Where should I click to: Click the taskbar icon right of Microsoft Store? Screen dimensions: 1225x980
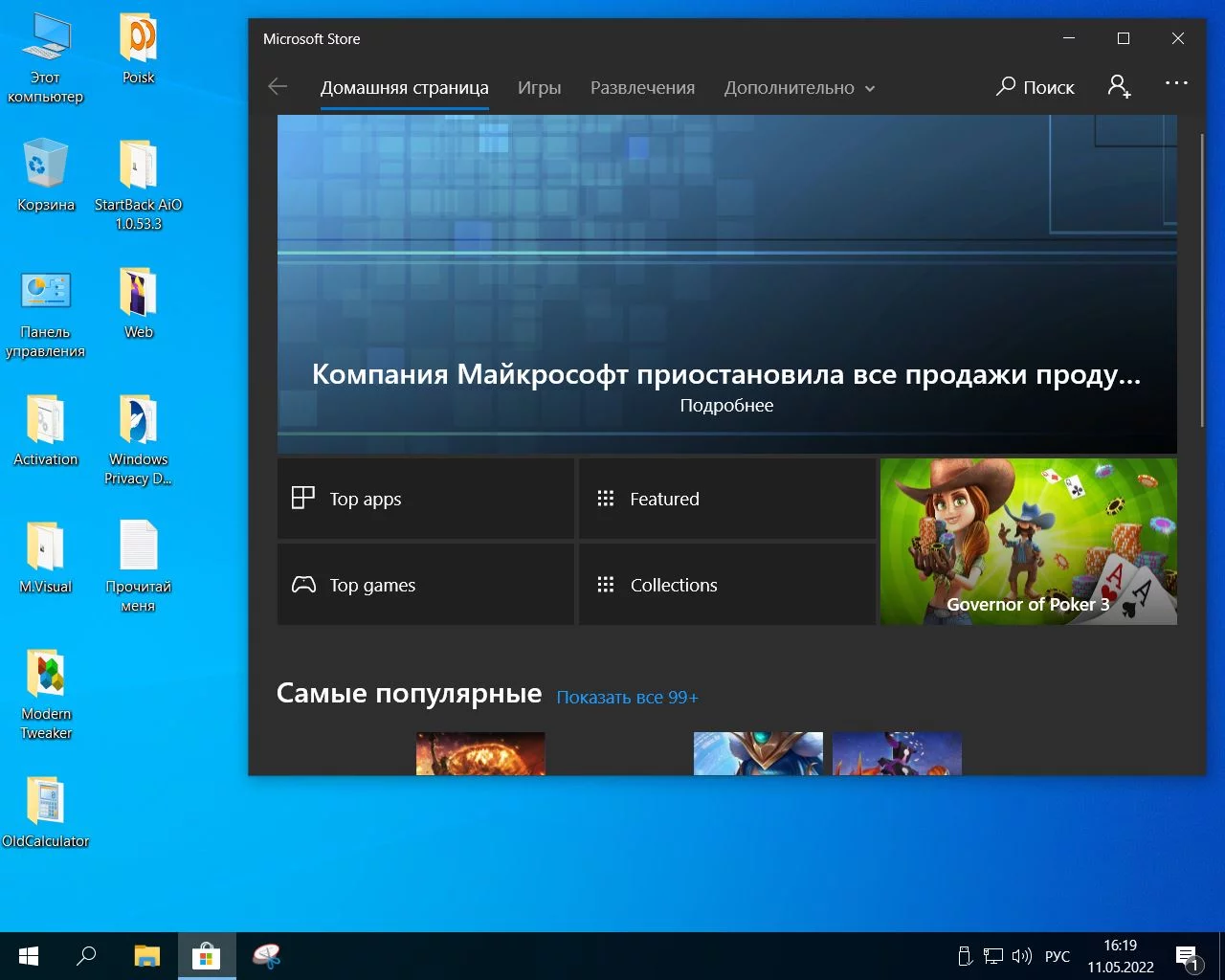pos(266,956)
